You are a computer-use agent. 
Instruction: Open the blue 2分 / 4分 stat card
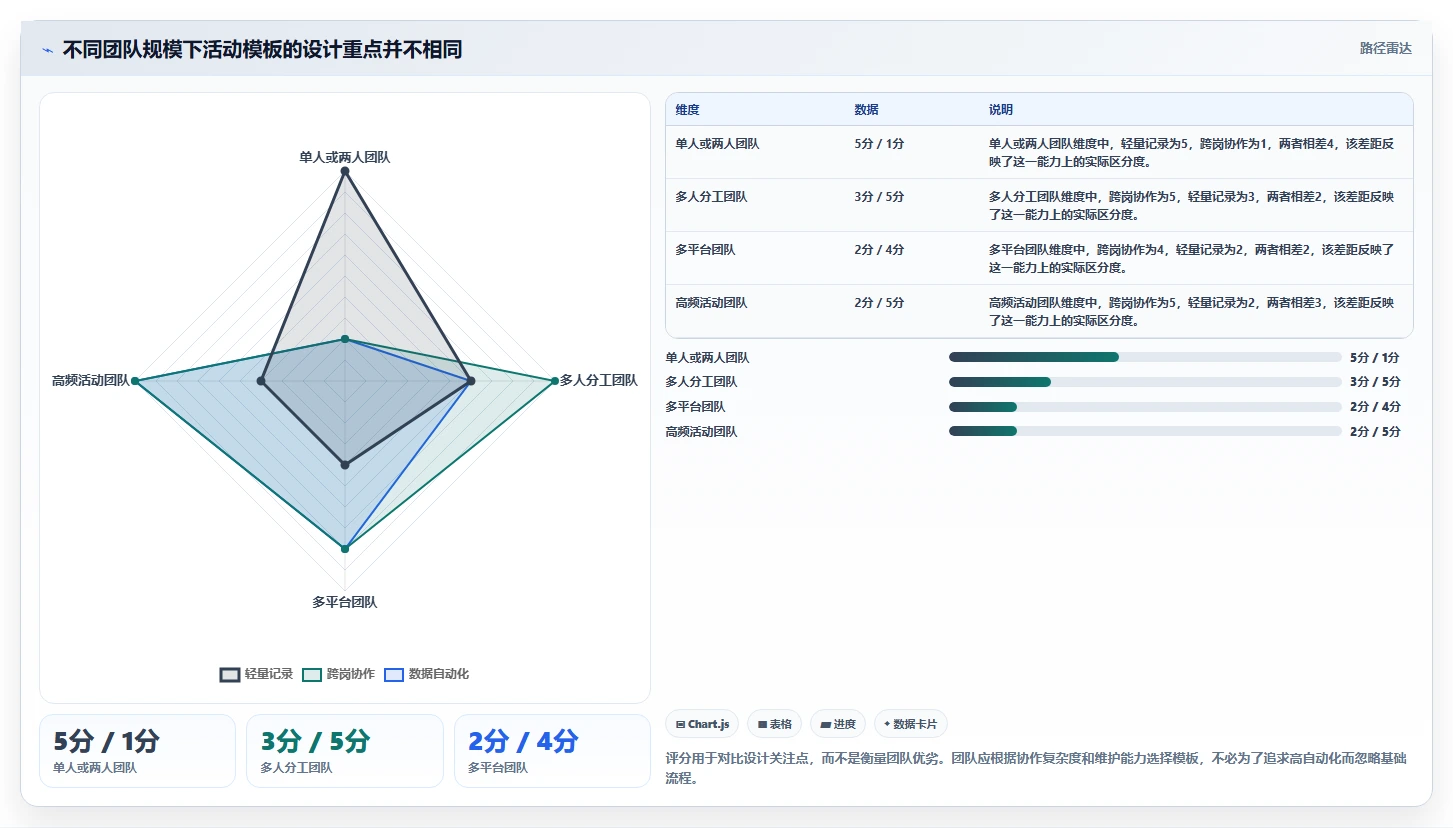552,751
